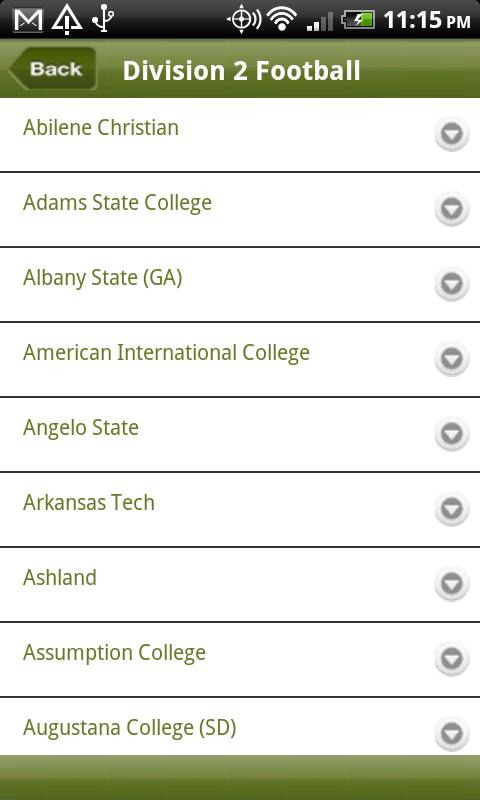Expand the Abilene Christian dropdown arrow
Viewport: 480px width, 800px height.
coord(452,134)
